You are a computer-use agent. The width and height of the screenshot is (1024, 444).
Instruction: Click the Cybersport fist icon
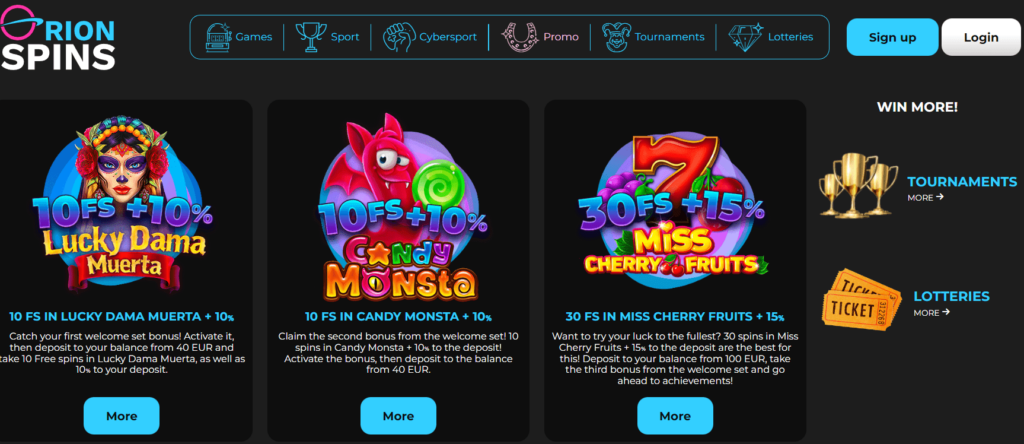[x=398, y=37]
